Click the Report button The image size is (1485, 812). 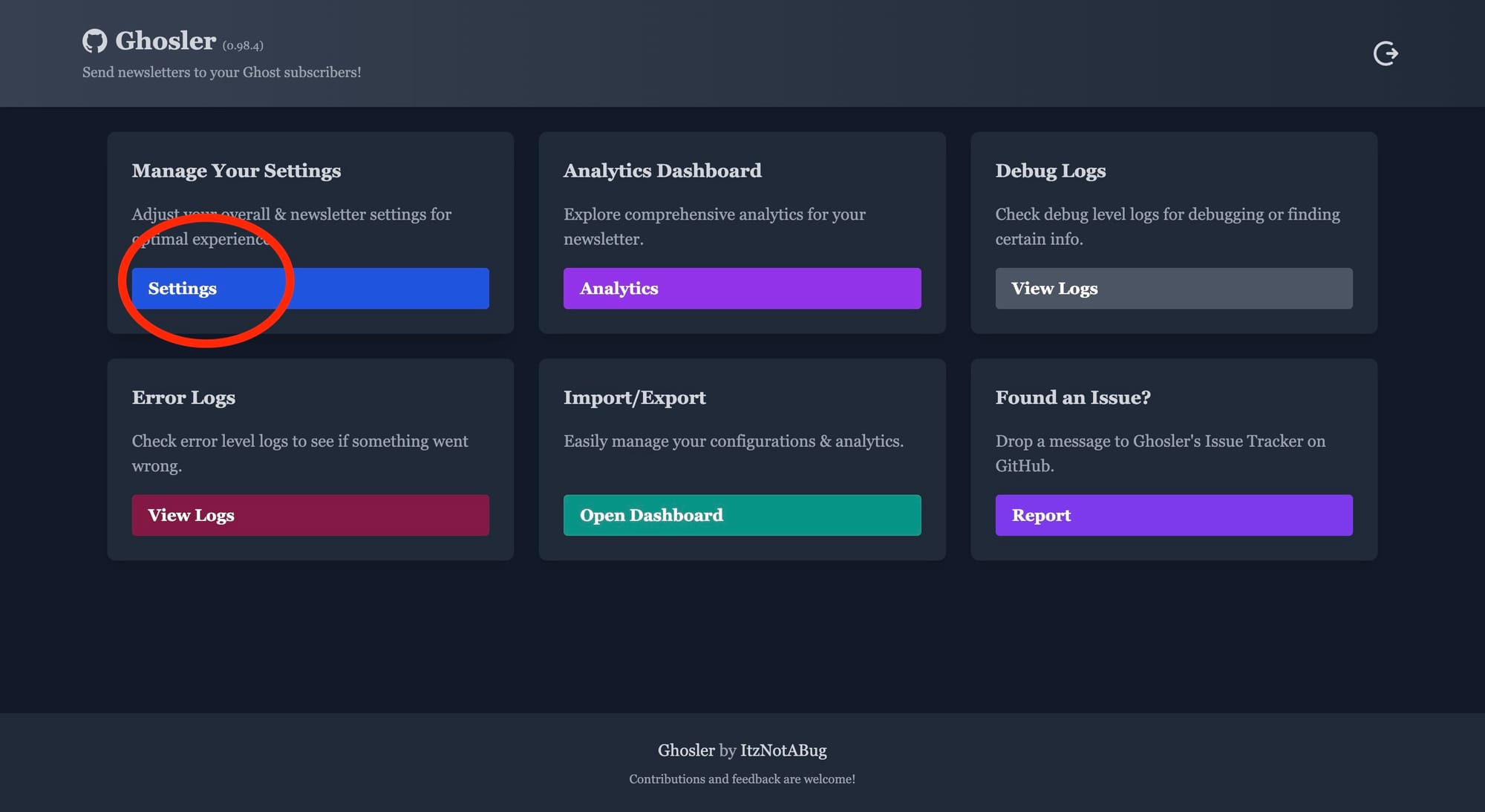pyautogui.click(x=1174, y=515)
